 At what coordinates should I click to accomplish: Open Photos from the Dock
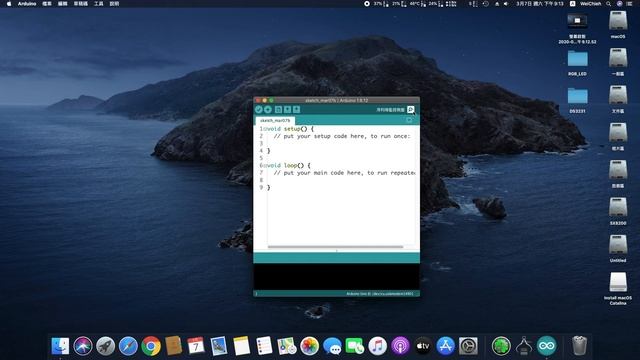coord(310,346)
